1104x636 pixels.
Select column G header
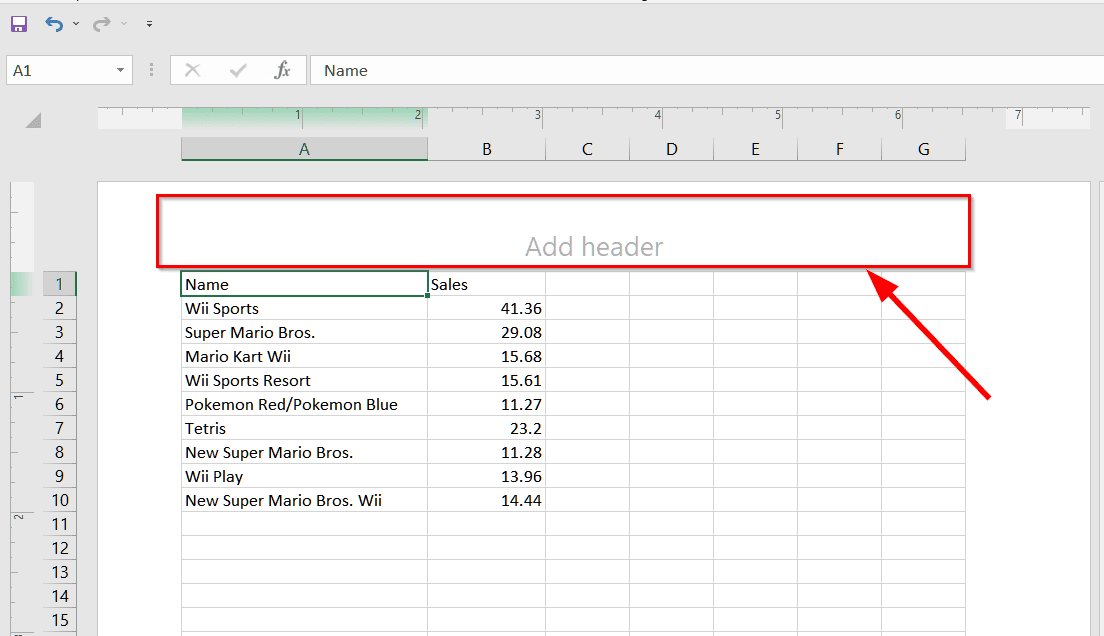923,149
